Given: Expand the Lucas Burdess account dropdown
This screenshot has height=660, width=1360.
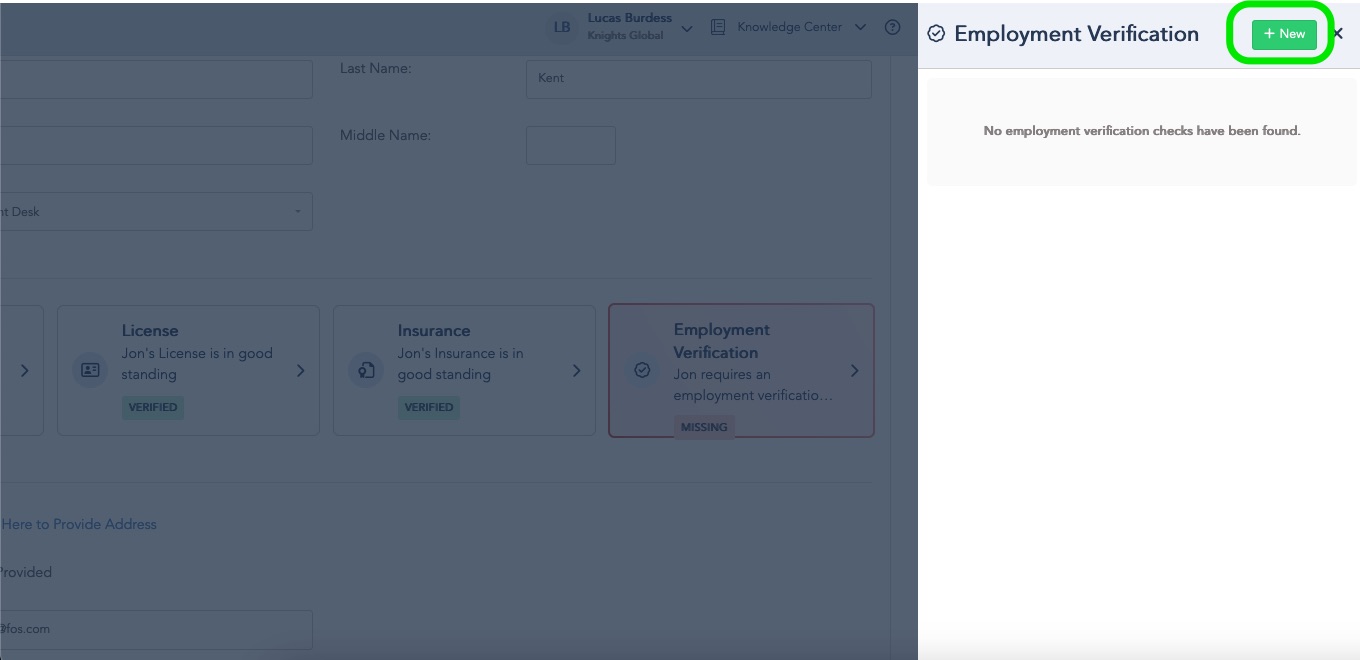Looking at the screenshot, I should 687,29.
